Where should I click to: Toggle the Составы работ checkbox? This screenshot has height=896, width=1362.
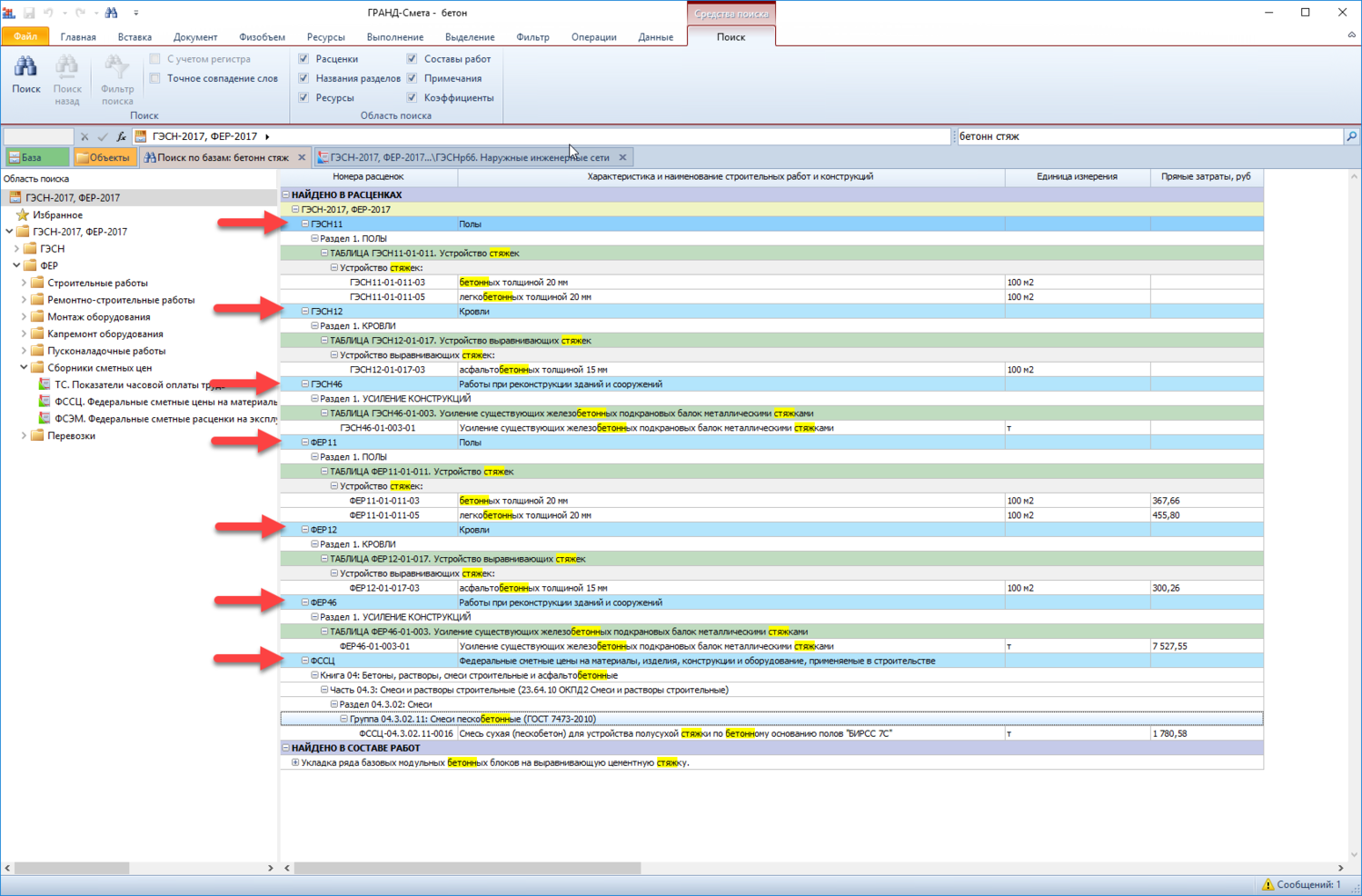click(x=413, y=59)
